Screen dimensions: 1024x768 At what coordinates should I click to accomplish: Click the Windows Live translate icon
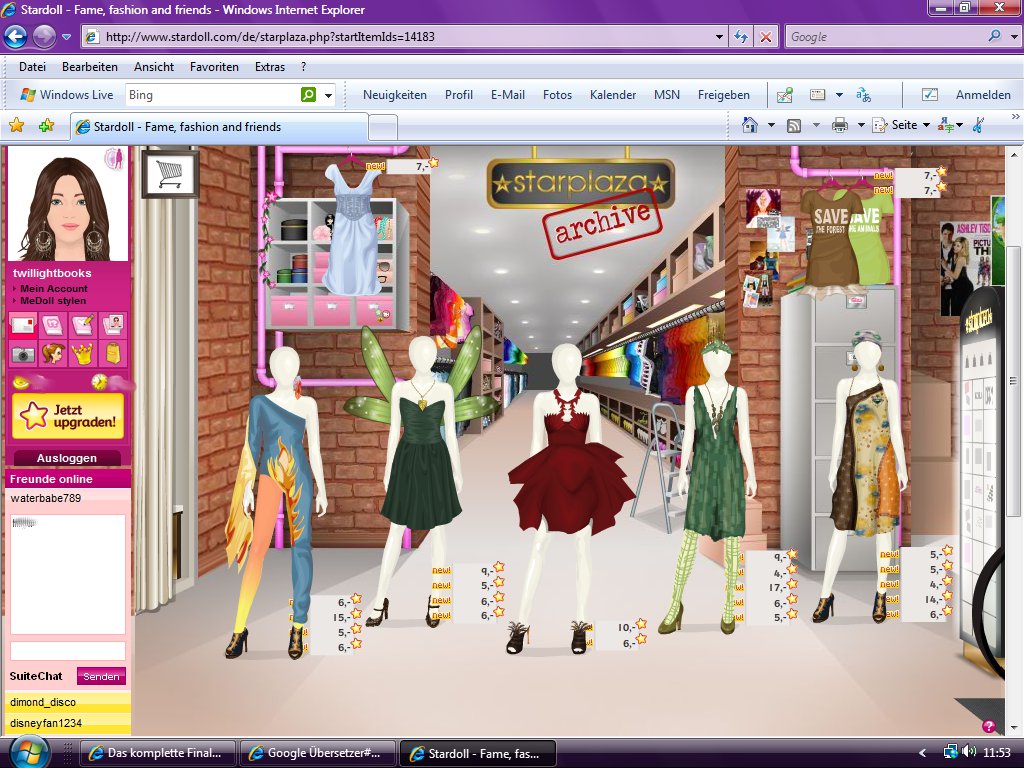[863, 95]
